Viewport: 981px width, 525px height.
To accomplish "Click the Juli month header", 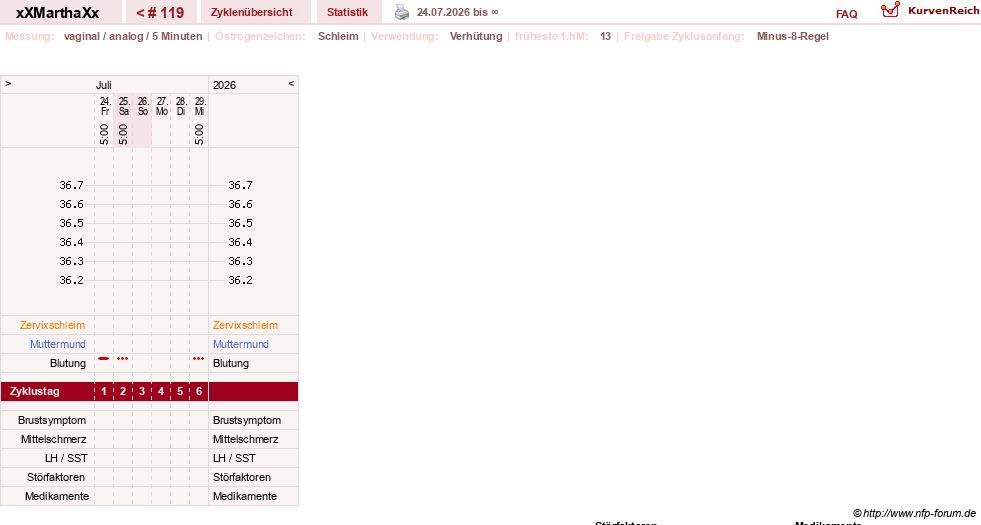I will [103, 85].
